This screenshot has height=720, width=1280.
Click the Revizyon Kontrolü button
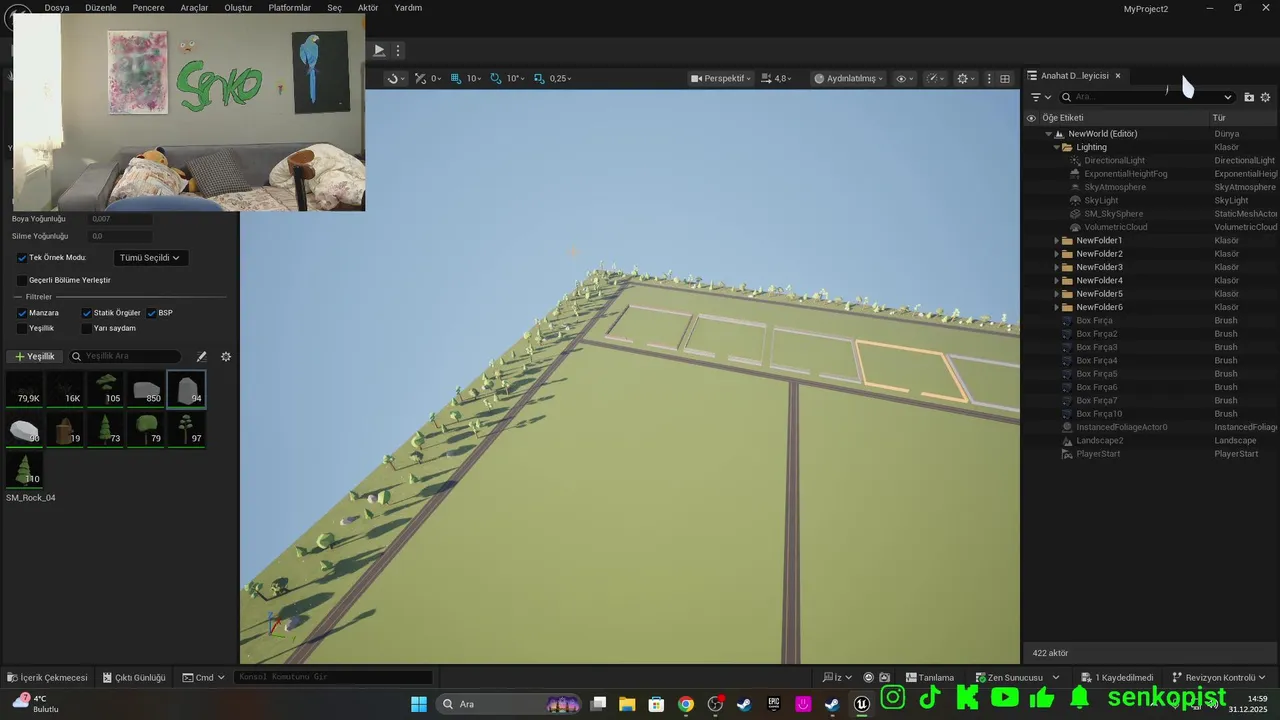(x=1219, y=677)
